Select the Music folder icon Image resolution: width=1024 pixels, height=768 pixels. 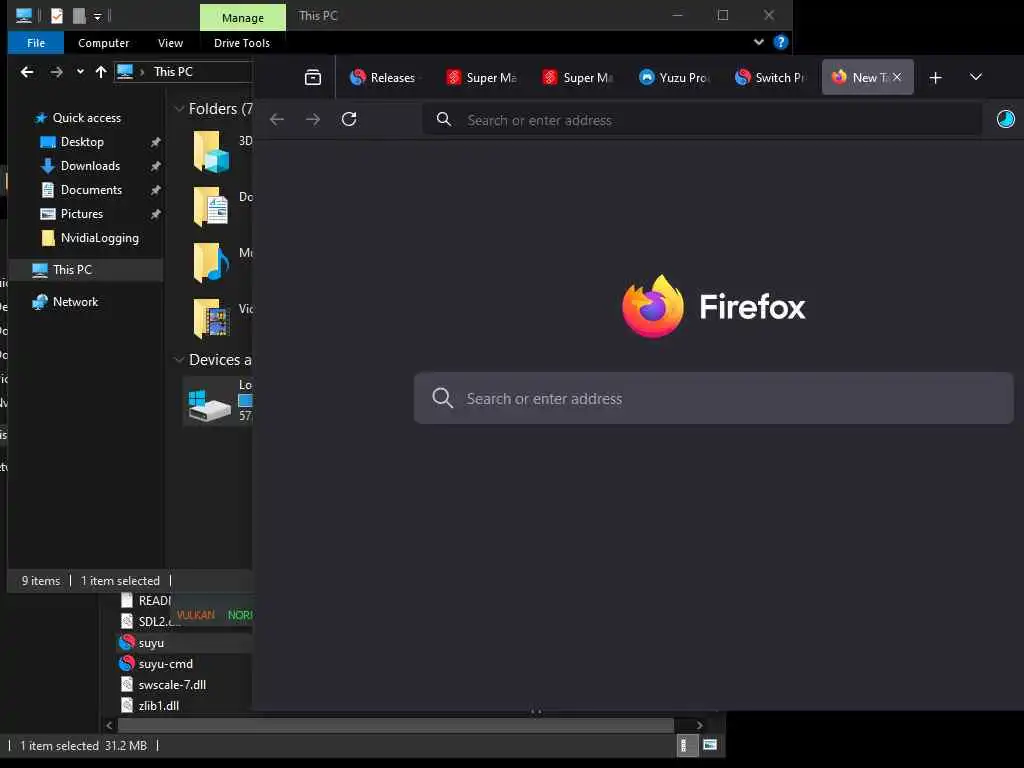(211, 263)
